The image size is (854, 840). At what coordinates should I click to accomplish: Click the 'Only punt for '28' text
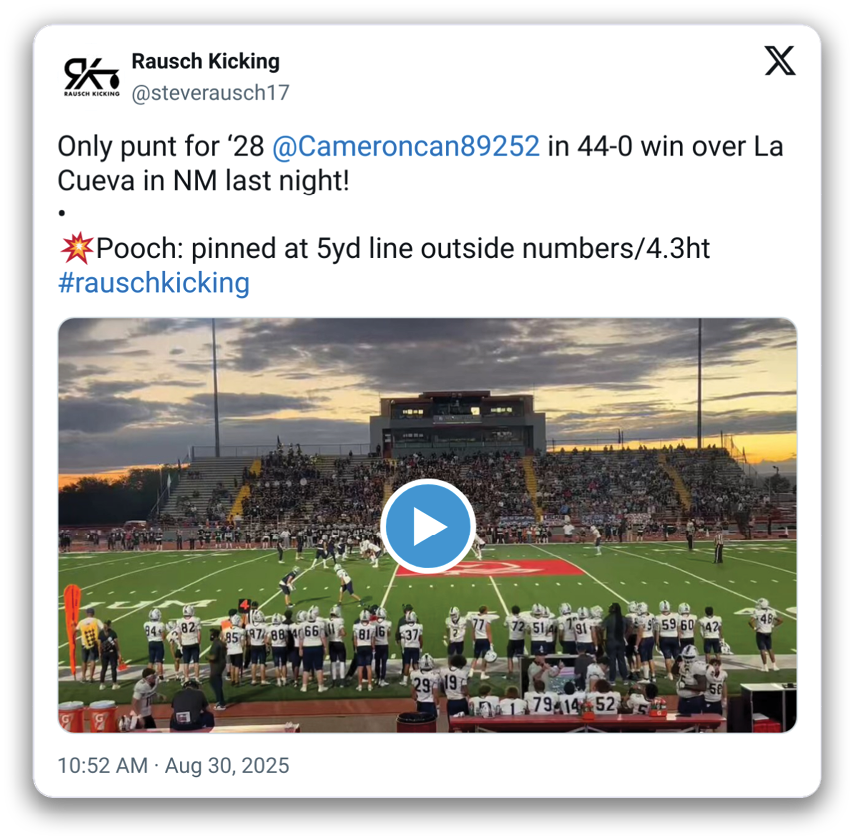[161, 146]
